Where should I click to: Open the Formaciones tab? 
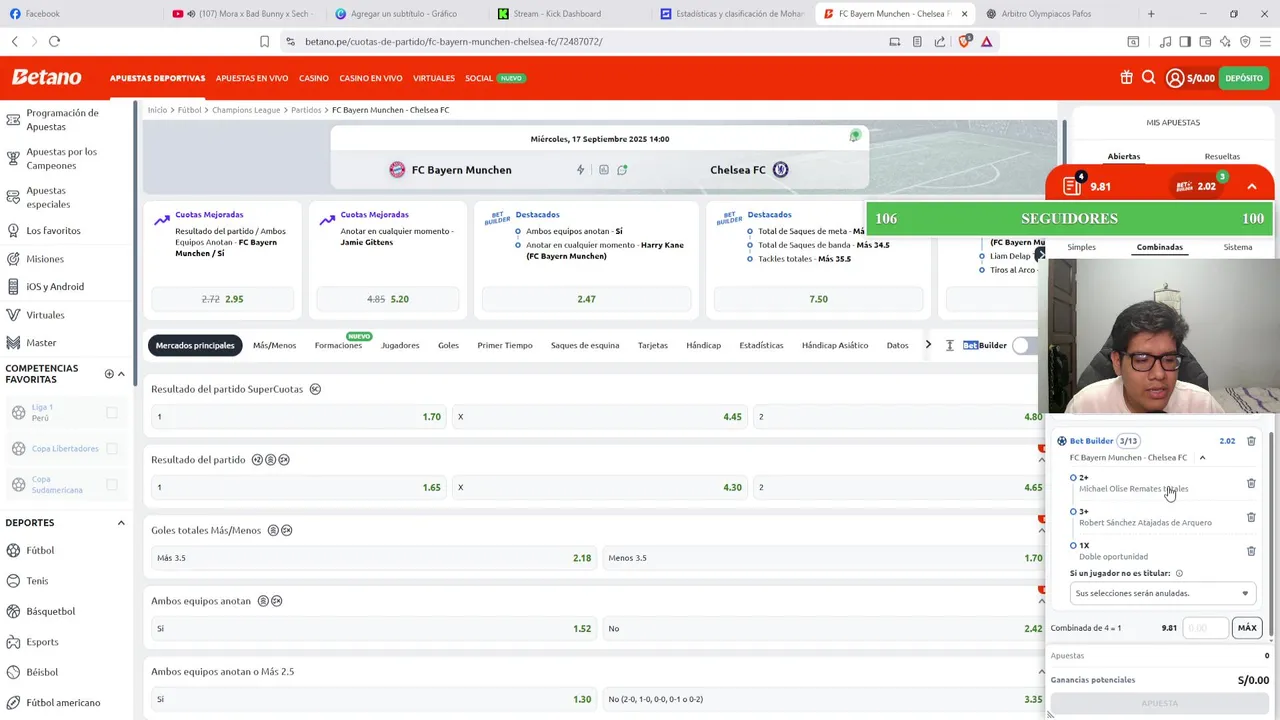click(338, 345)
